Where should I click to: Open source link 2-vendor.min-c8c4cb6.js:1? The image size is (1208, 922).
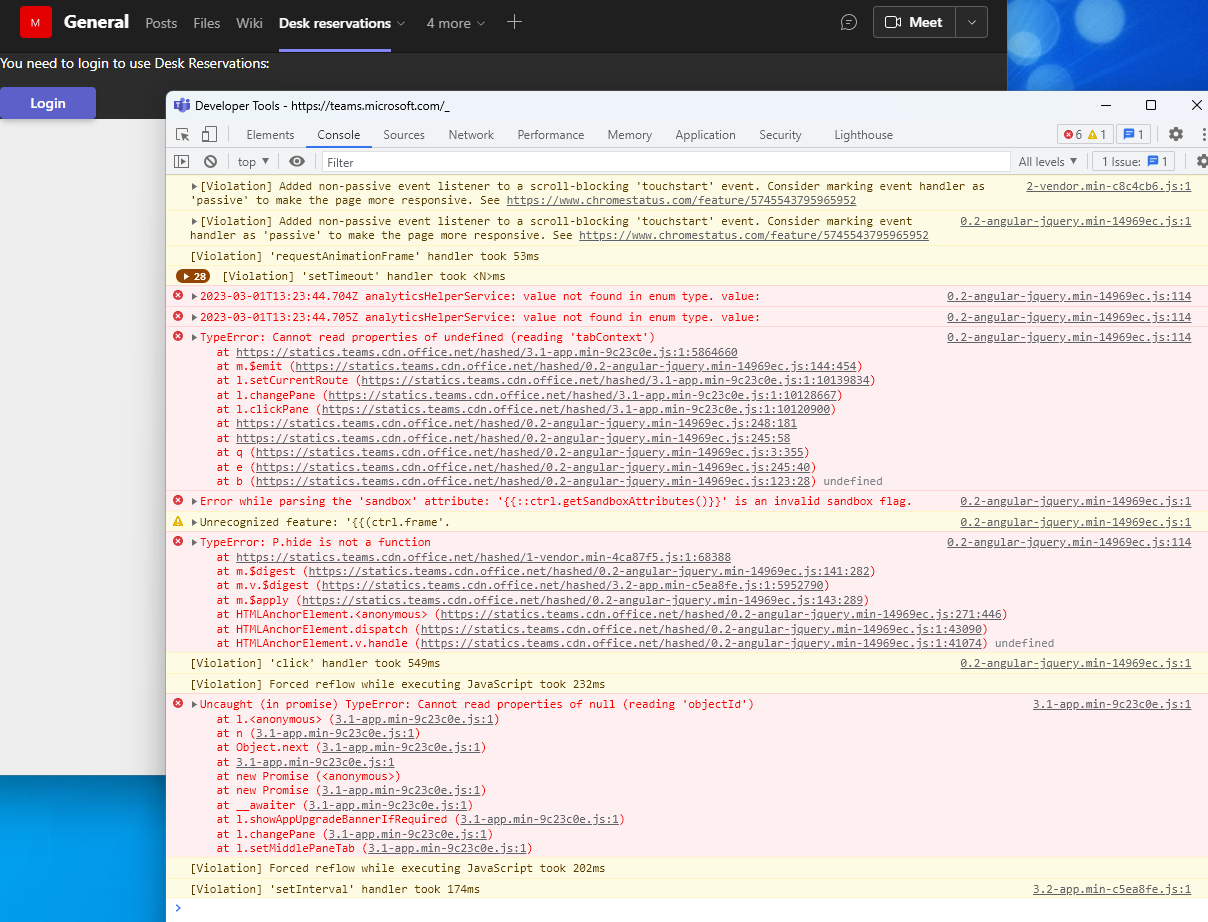(x=1108, y=186)
